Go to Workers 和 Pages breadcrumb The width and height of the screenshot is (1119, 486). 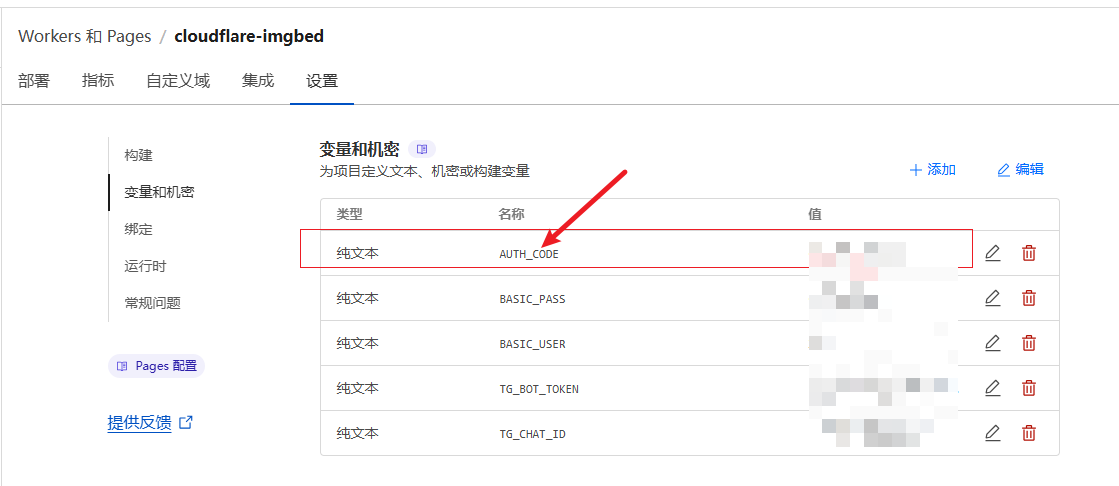[85, 36]
